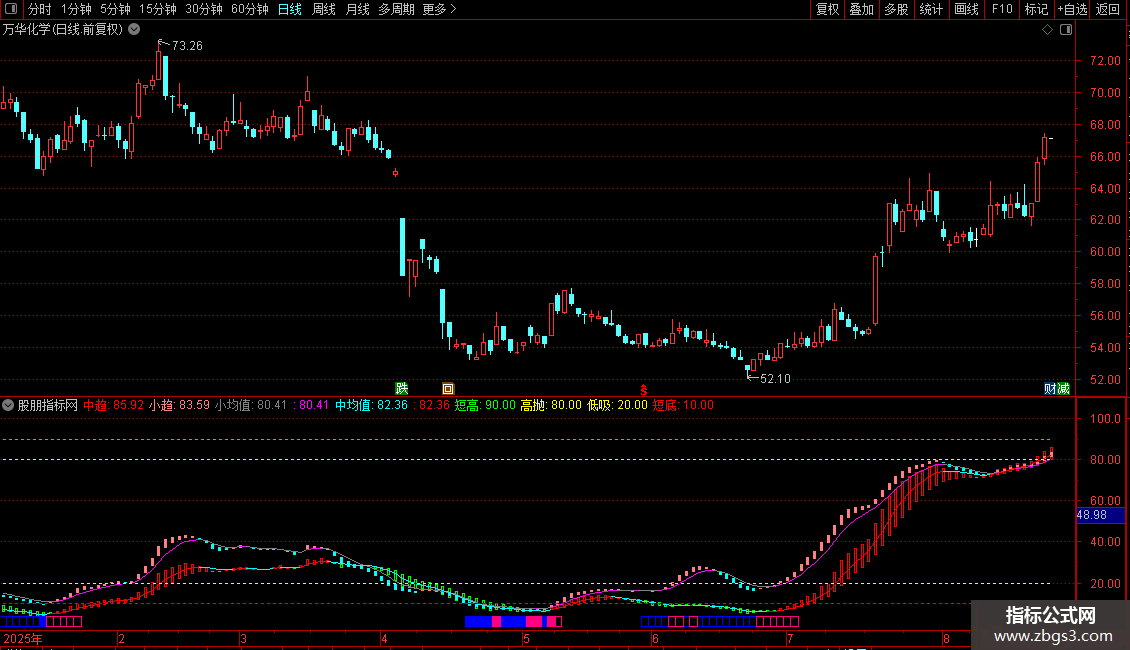Image resolution: width=1130 pixels, height=650 pixels.
Task: Toggle the left sidebar panel icon
Action: tap(11, 9)
